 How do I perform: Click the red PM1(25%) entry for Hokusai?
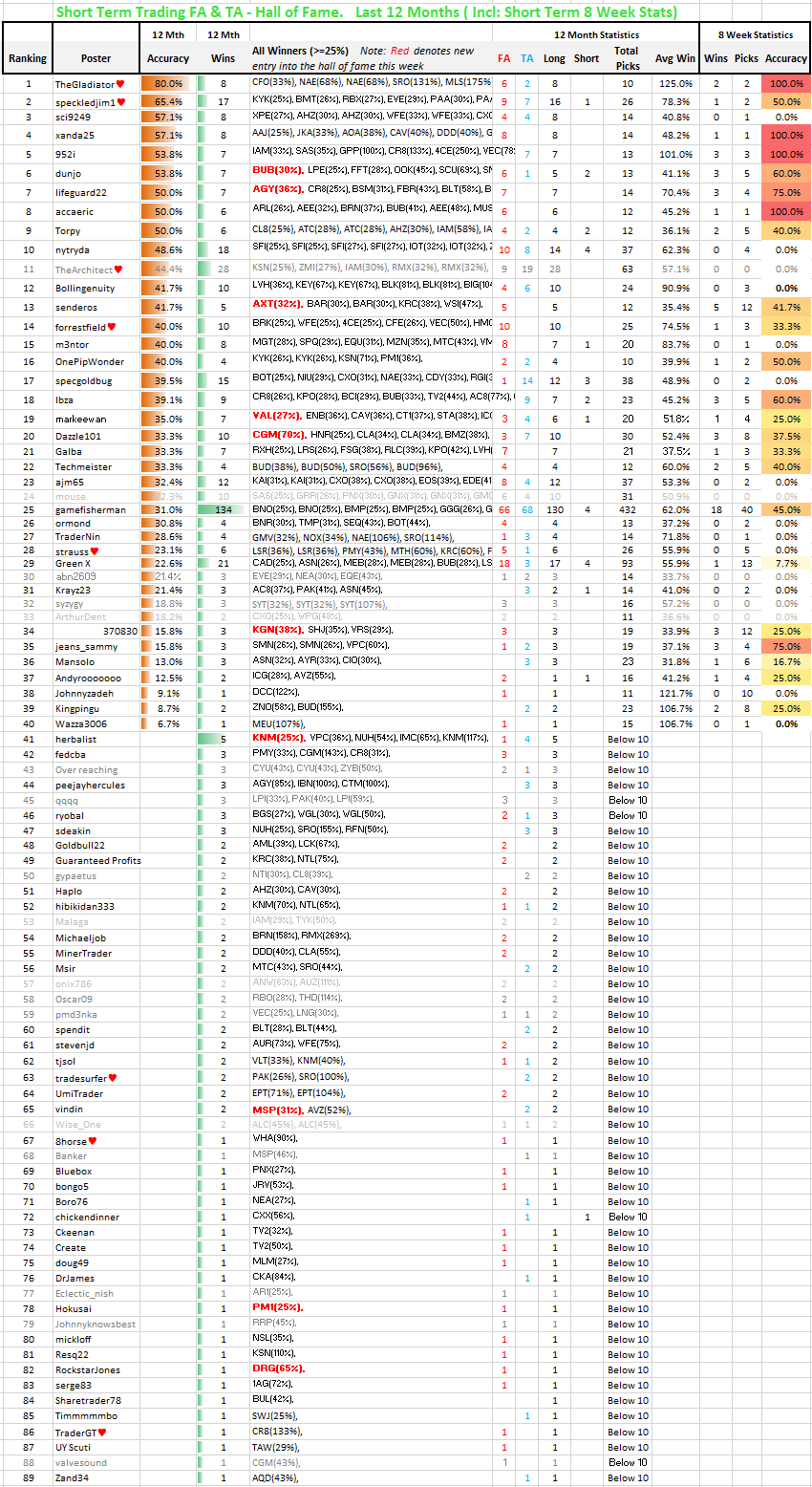point(277,1307)
